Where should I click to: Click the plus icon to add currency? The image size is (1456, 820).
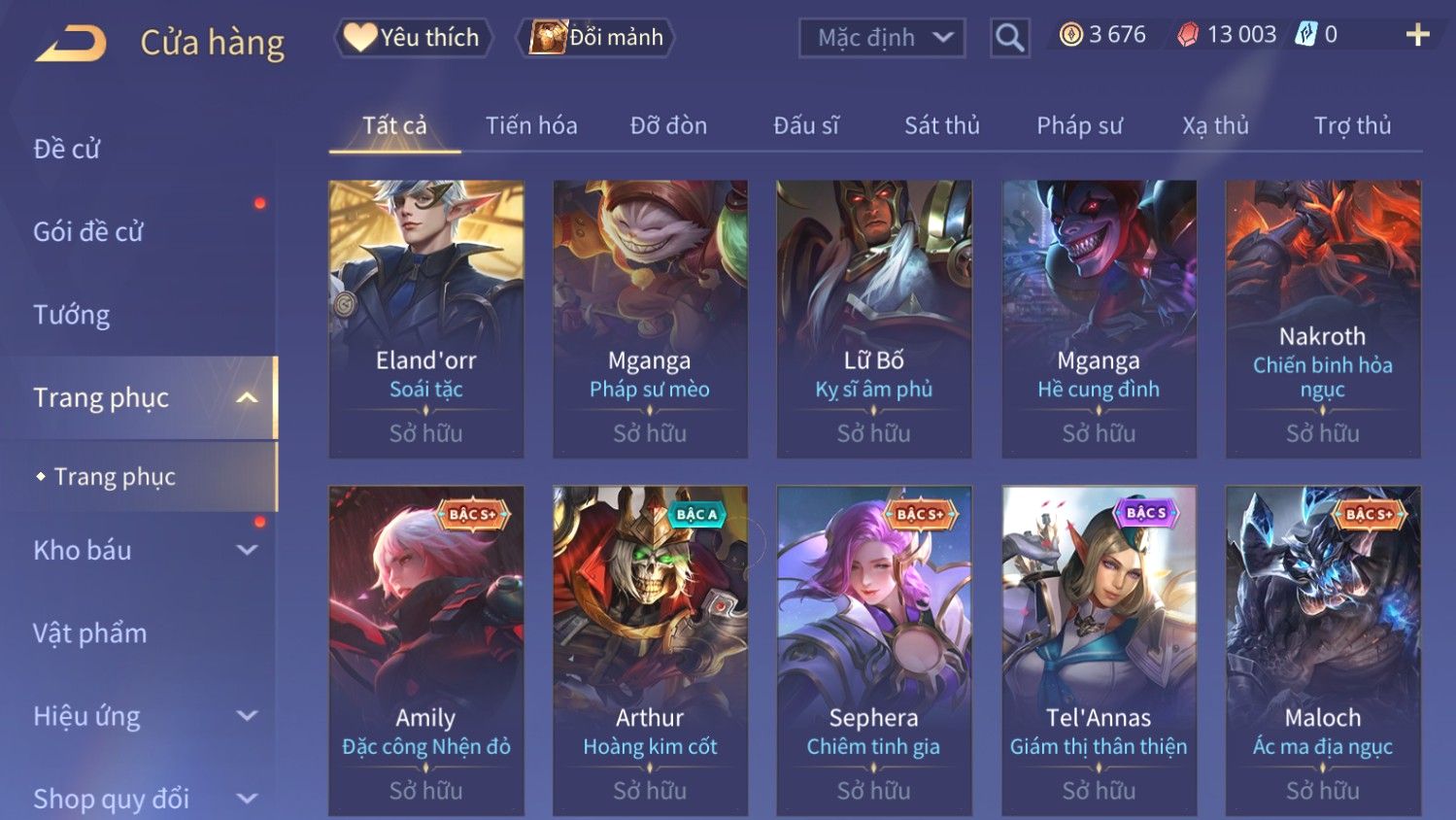point(1418,35)
